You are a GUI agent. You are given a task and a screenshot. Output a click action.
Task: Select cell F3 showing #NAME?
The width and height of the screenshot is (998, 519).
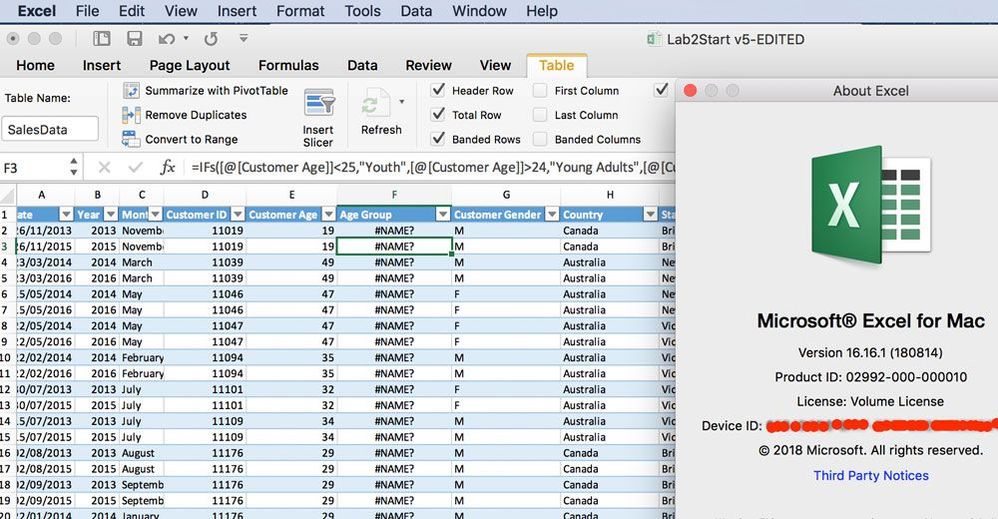coord(394,246)
